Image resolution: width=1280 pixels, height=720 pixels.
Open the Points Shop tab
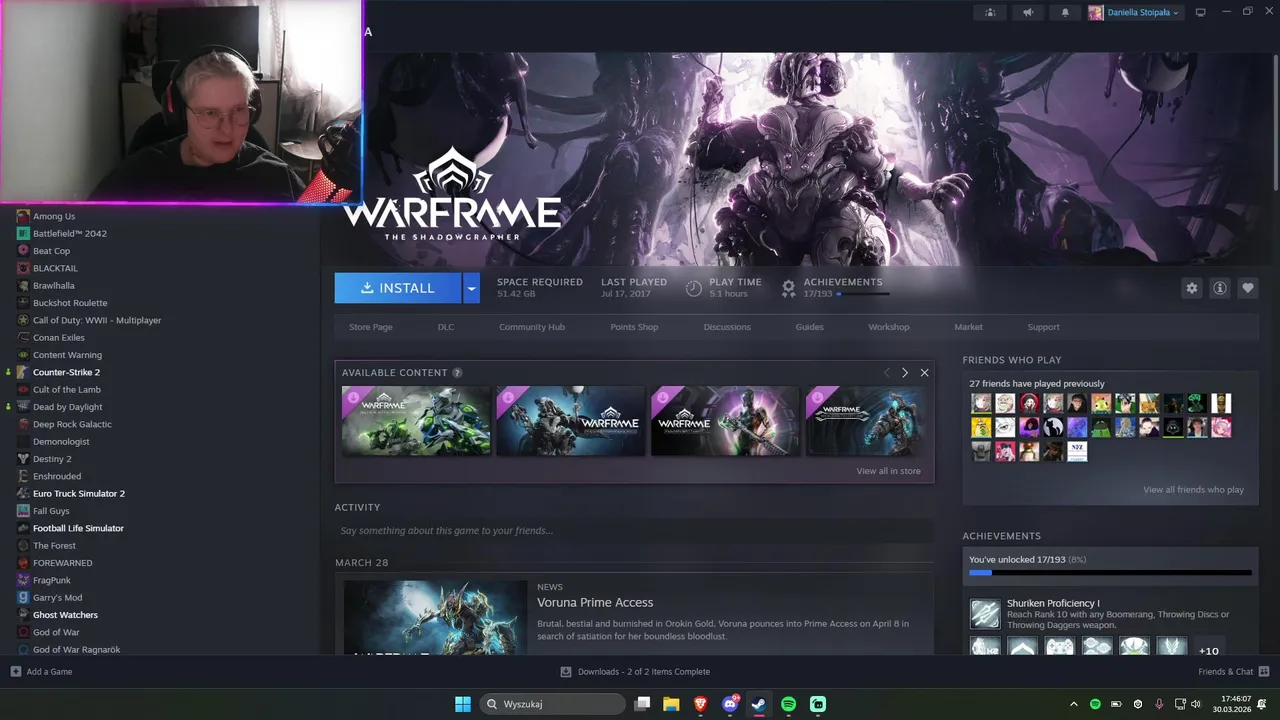(634, 327)
